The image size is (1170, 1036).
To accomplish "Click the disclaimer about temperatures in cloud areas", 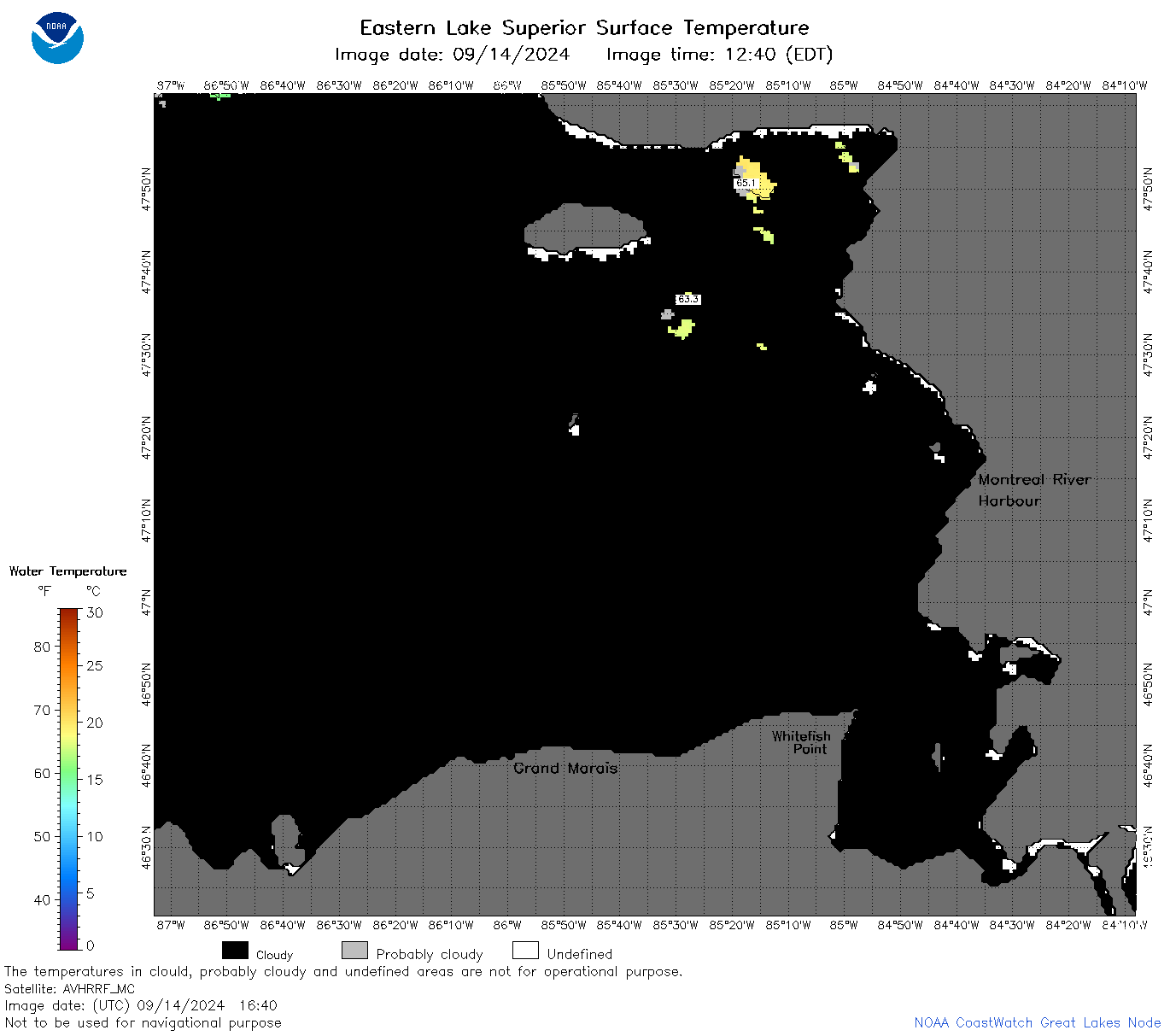I will pos(343,972).
